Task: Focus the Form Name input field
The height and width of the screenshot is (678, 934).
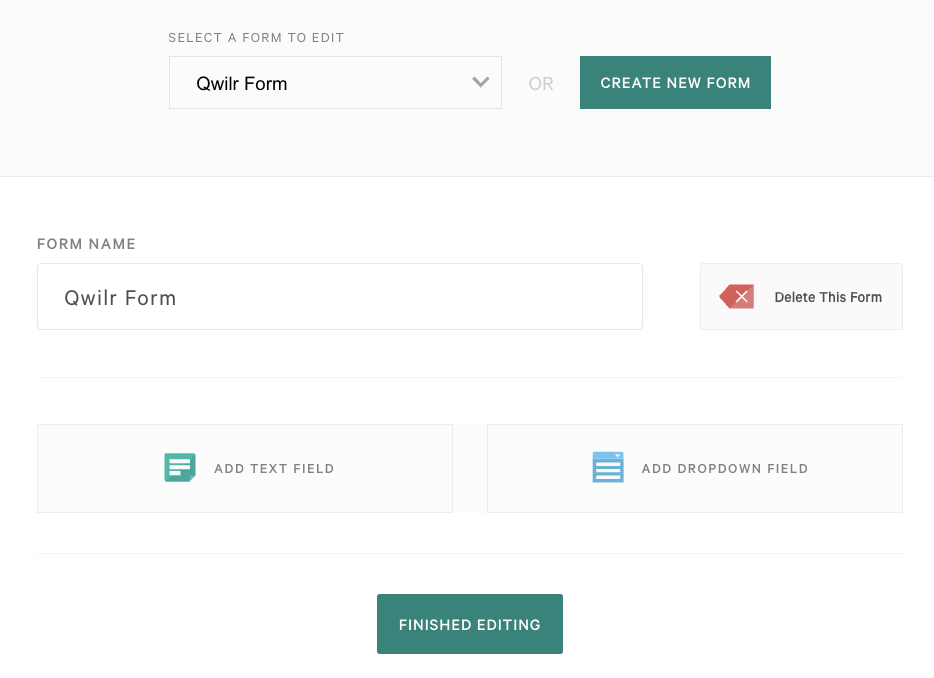Action: coord(340,297)
